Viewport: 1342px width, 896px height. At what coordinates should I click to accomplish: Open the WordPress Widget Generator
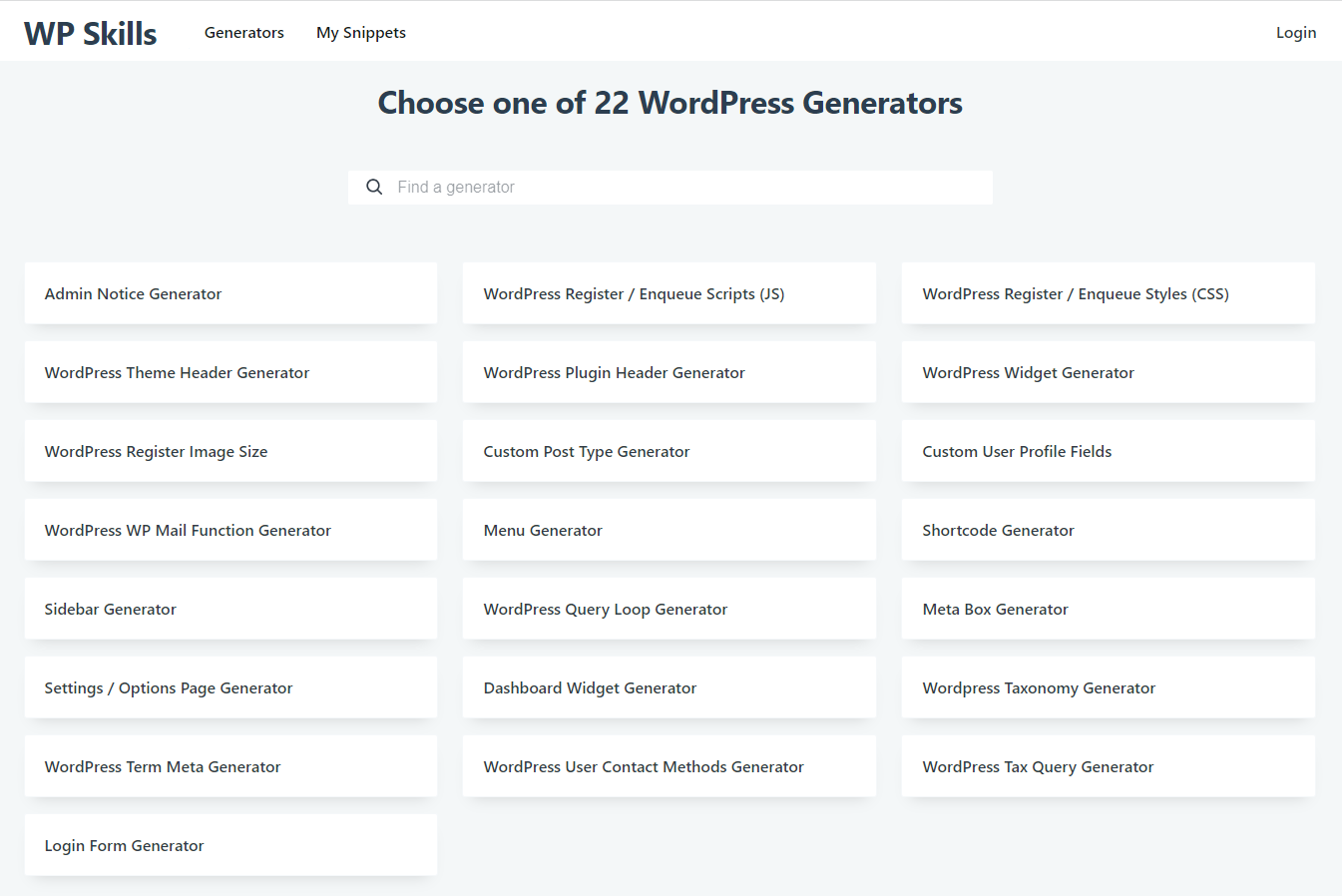(x=1108, y=371)
